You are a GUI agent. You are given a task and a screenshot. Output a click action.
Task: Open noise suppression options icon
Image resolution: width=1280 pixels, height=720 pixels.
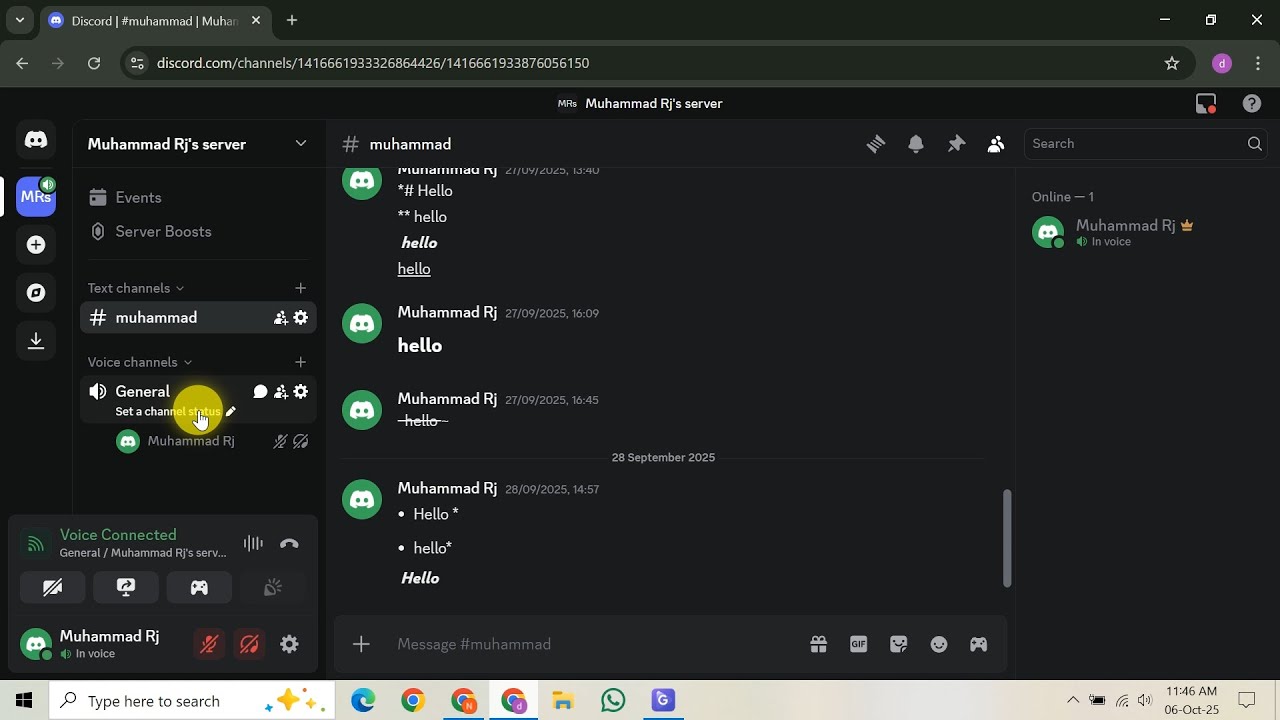tap(253, 544)
